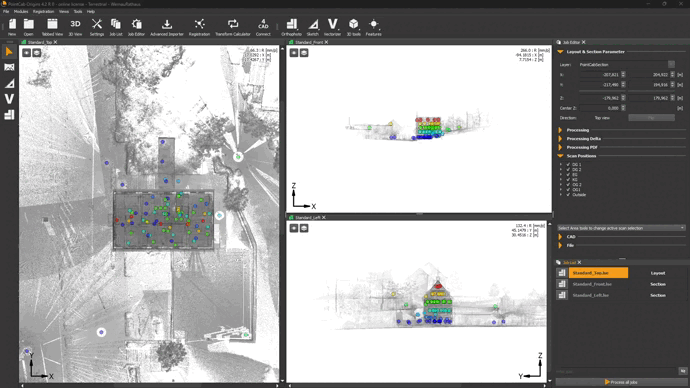Uncheck the first DG 1 scan position
This screenshot has height=388, width=690.
[568, 165]
